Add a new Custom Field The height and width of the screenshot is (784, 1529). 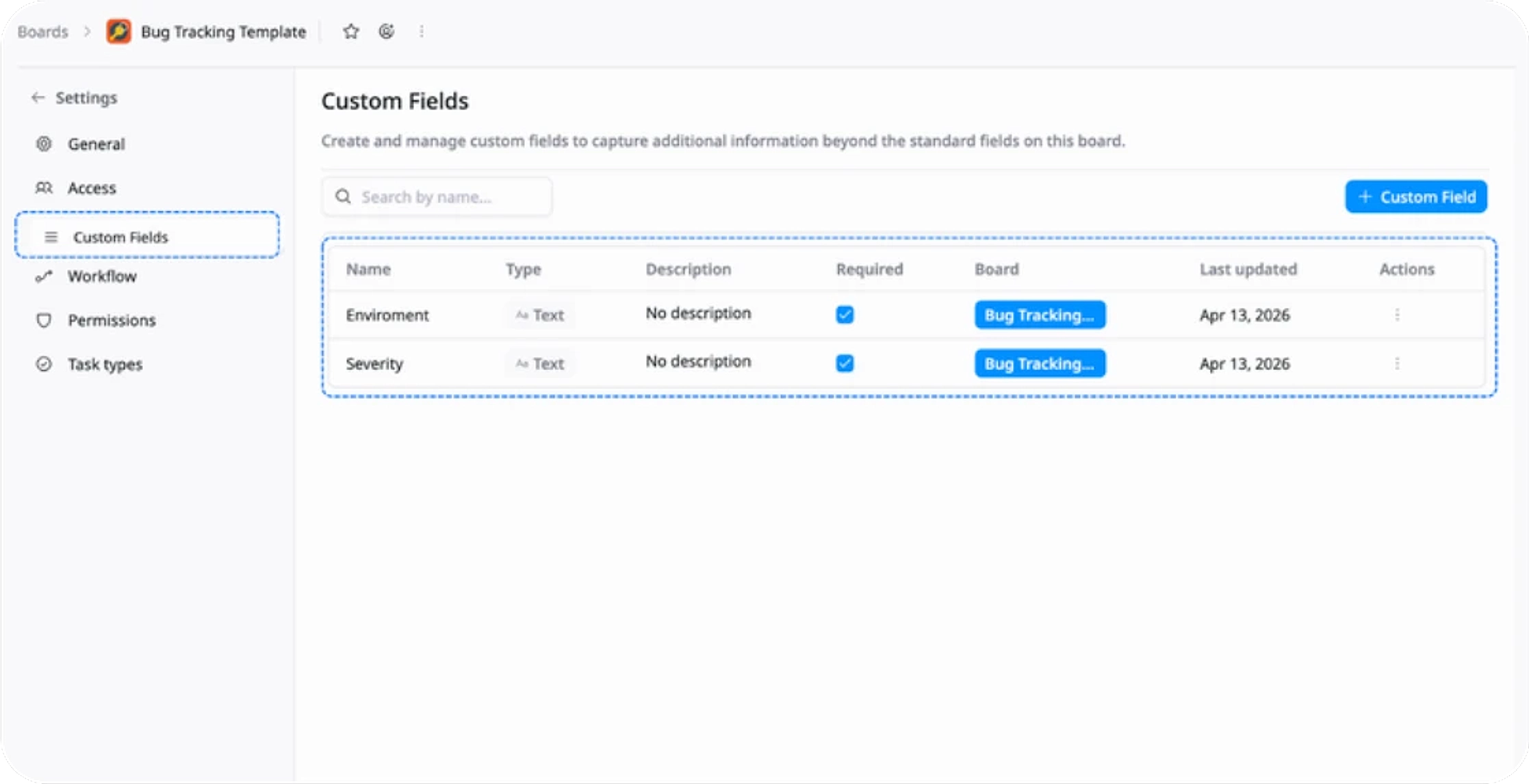tap(1415, 197)
